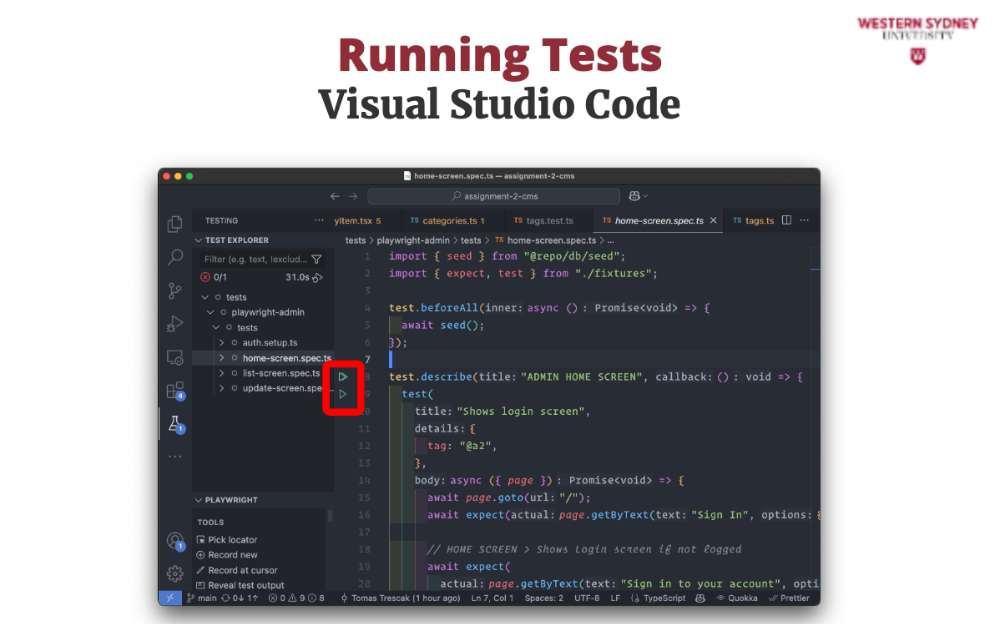
Task: Open the Search view in the activity bar
Action: click(x=175, y=257)
